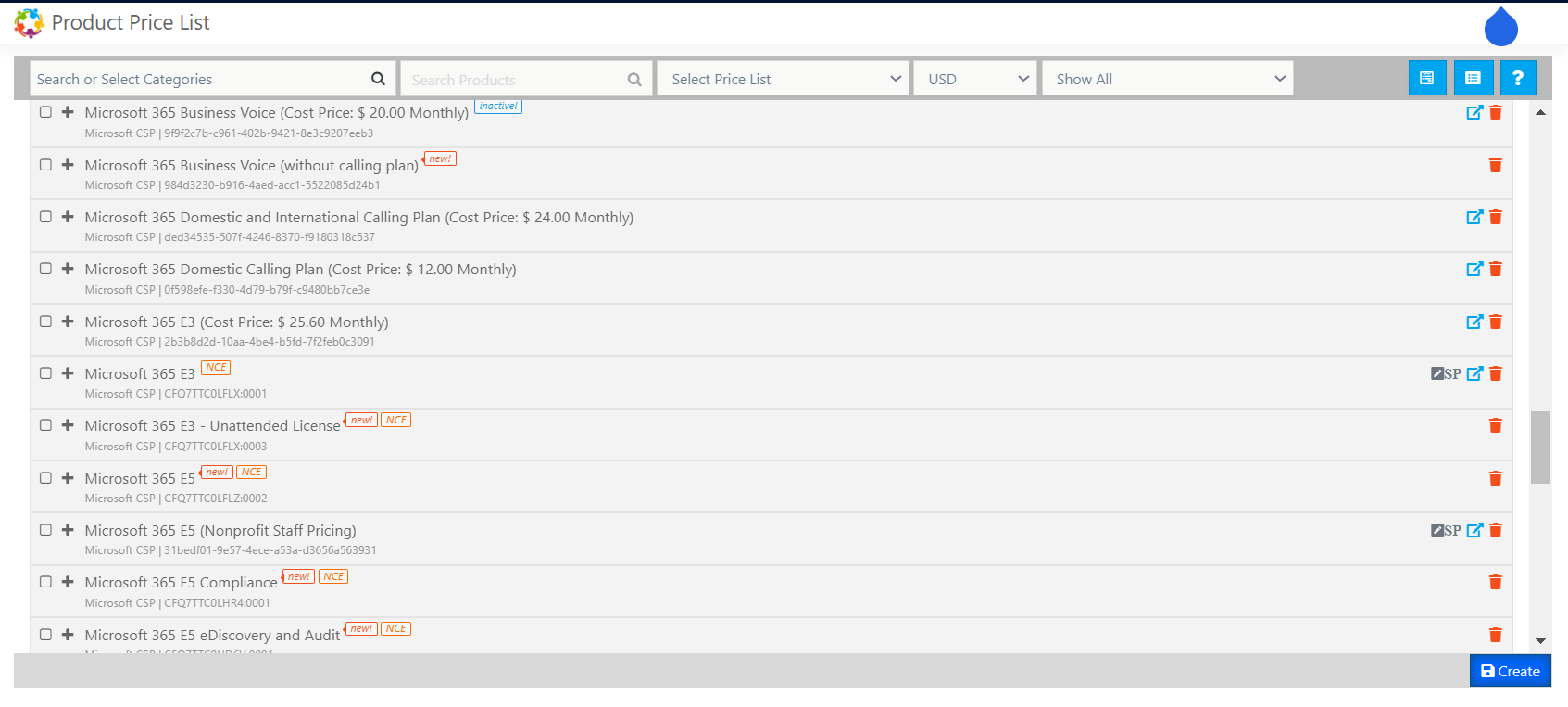Open the USD currency dropdown
The width and height of the screenshot is (1568, 707).
click(975, 79)
